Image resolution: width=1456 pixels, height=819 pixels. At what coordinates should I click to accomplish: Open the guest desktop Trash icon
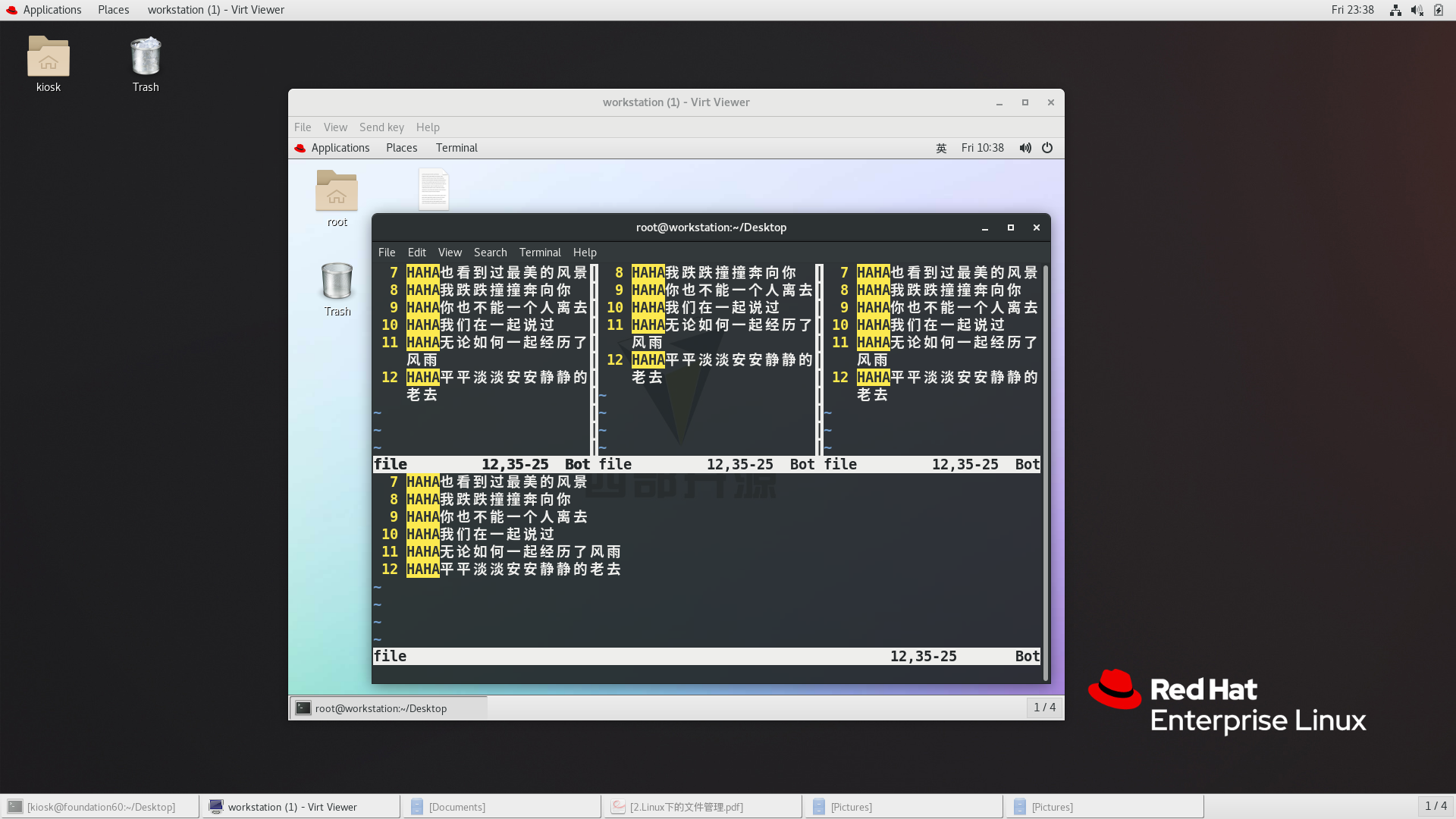click(x=337, y=282)
